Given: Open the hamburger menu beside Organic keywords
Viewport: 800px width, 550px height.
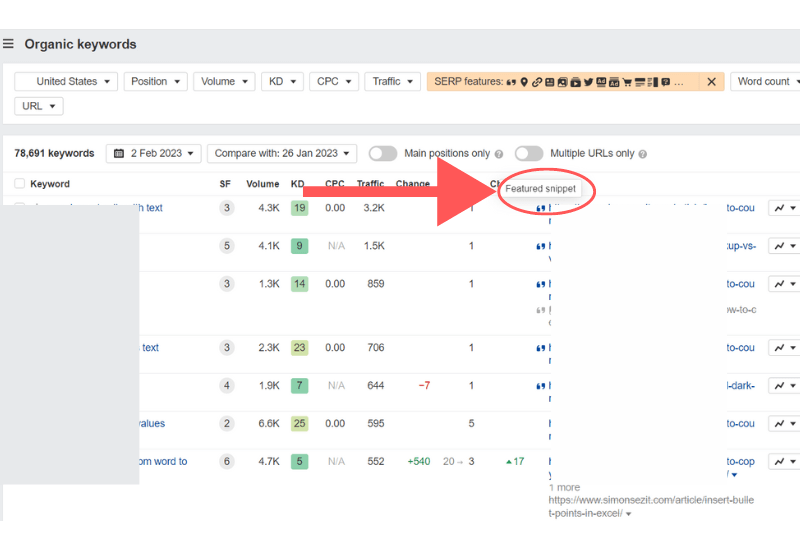Looking at the screenshot, I should [x=9, y=44].
